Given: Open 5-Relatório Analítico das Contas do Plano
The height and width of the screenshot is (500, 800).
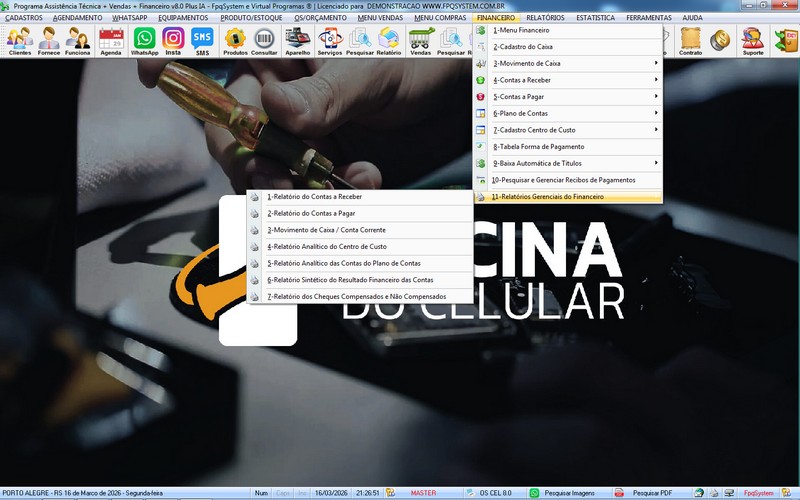Looking at the screenshot, I should click(x=360, y=263).
